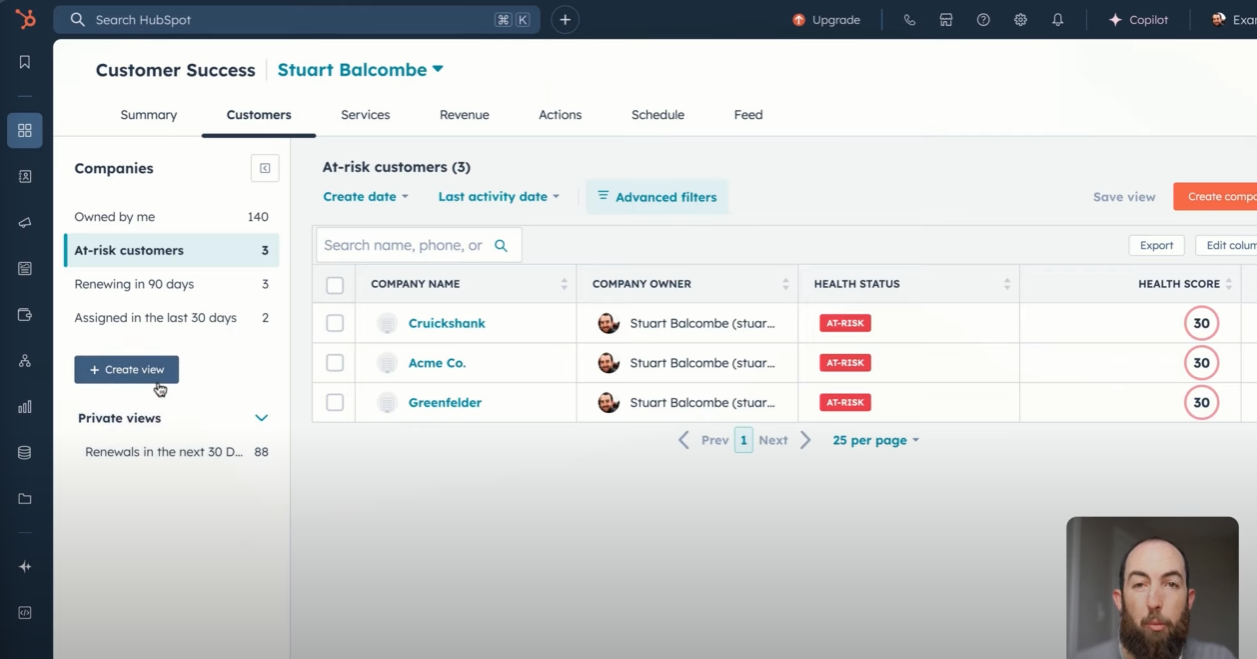
Task: Open the automation workflows icon in sidebar
Action: (25, 361)
